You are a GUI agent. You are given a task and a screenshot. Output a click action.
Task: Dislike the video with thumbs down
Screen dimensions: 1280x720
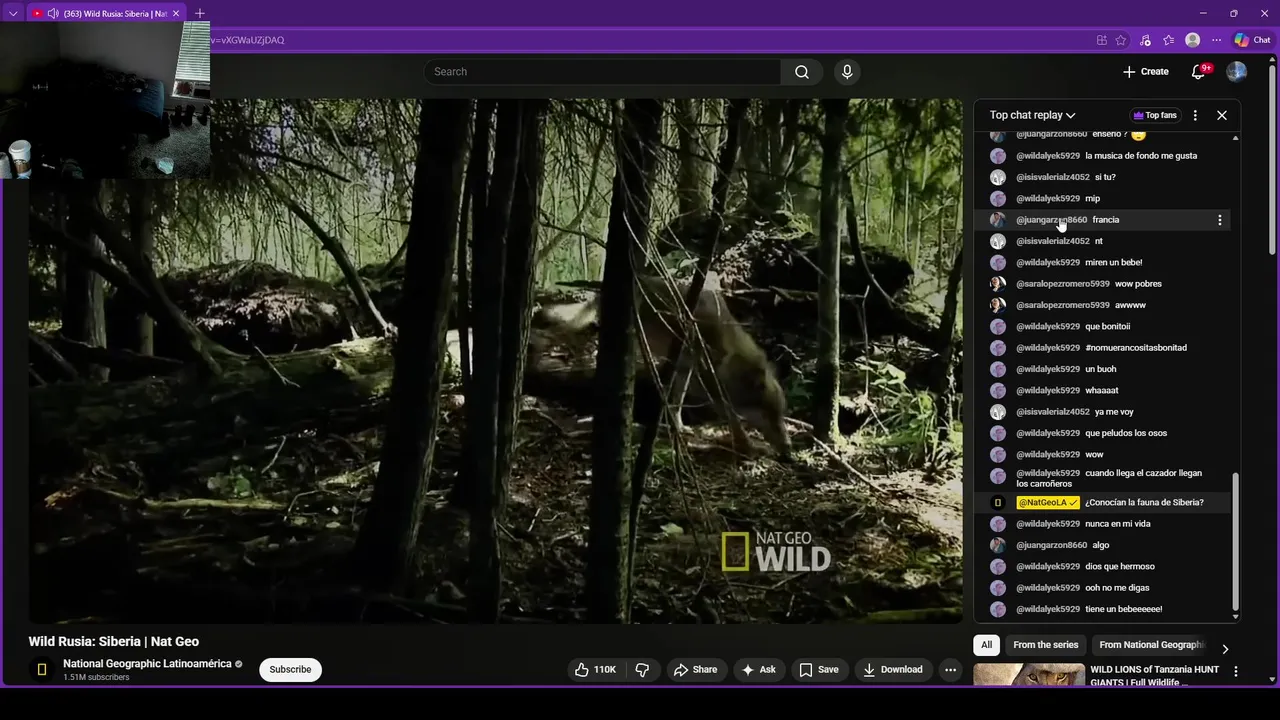click(x=643, y=670)
